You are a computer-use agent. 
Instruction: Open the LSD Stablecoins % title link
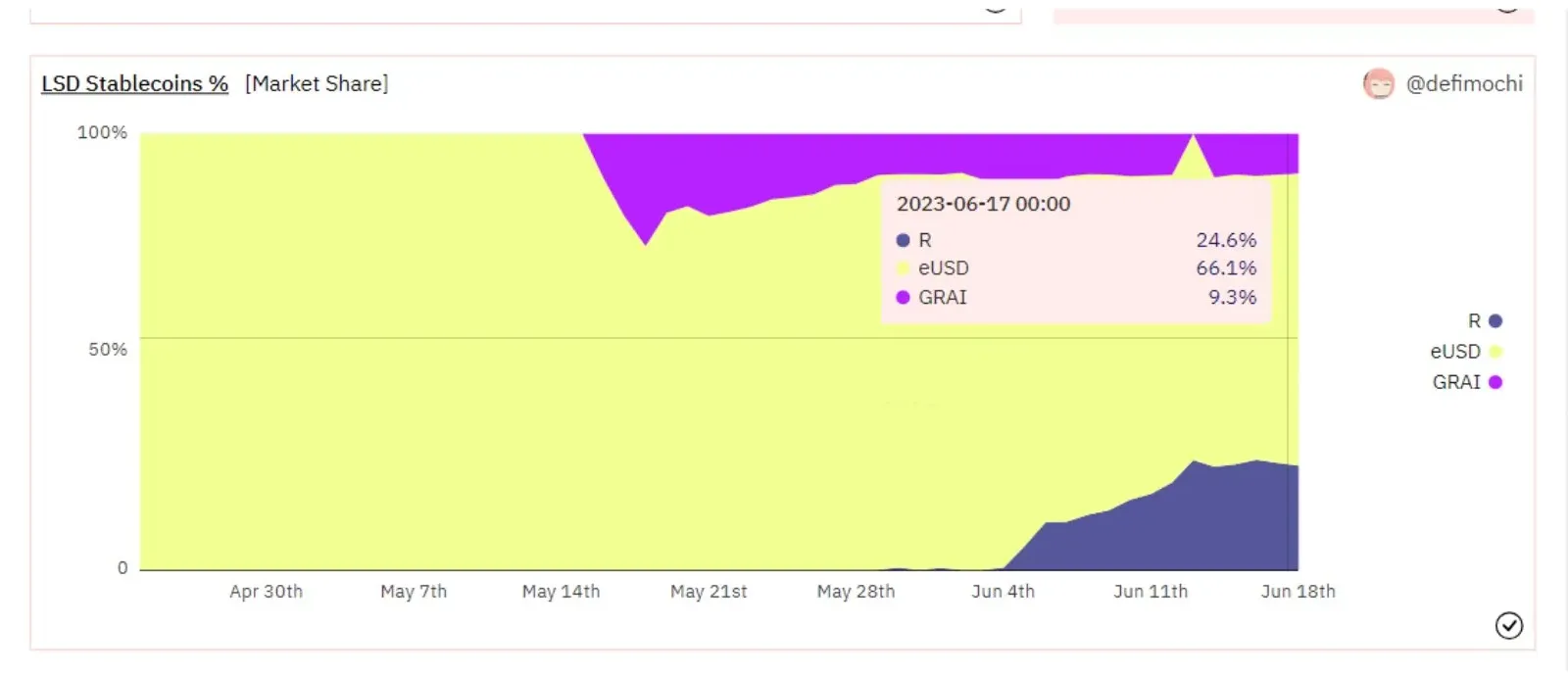click(134, 83)
